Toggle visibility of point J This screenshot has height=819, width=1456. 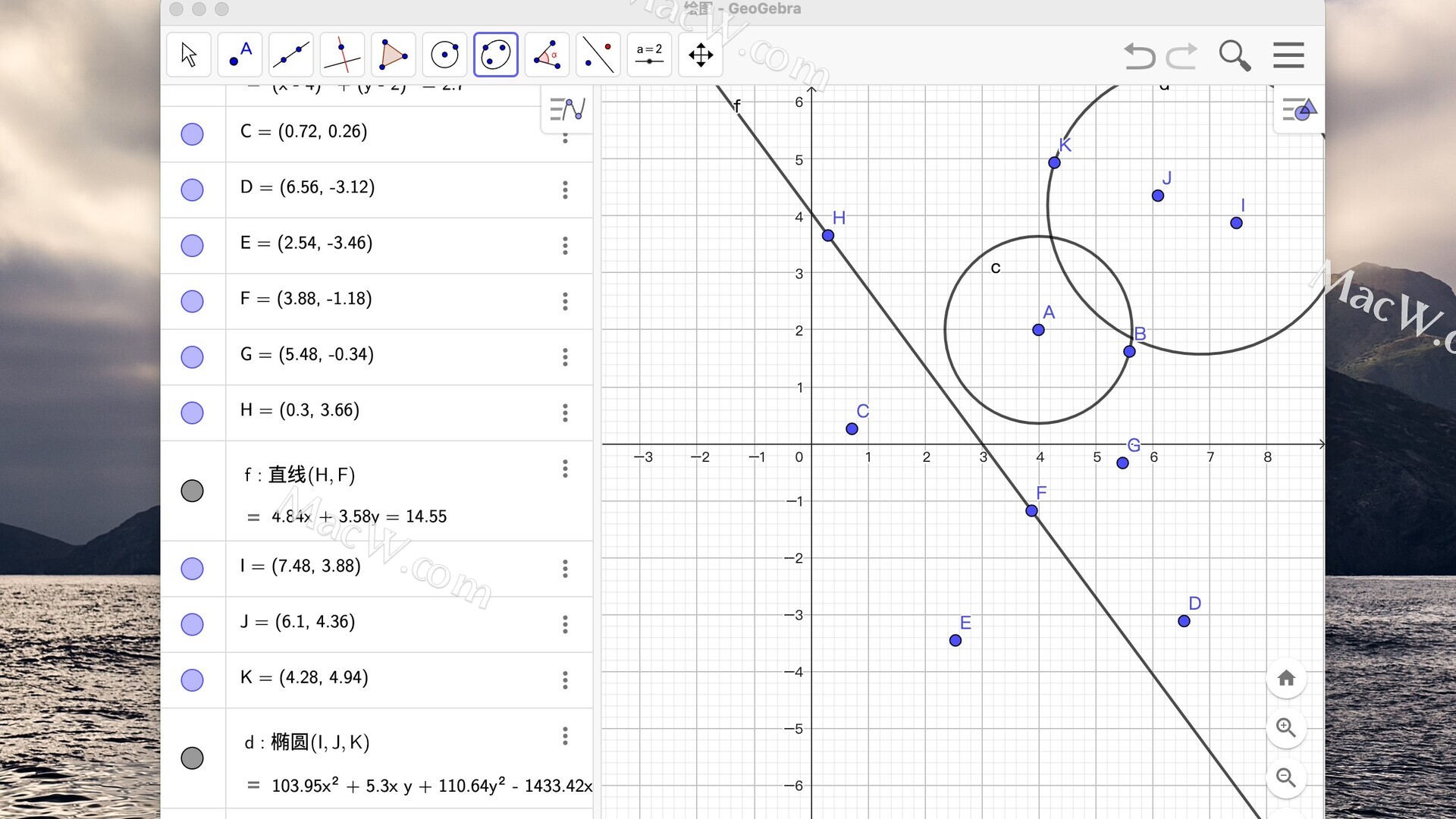193,624
